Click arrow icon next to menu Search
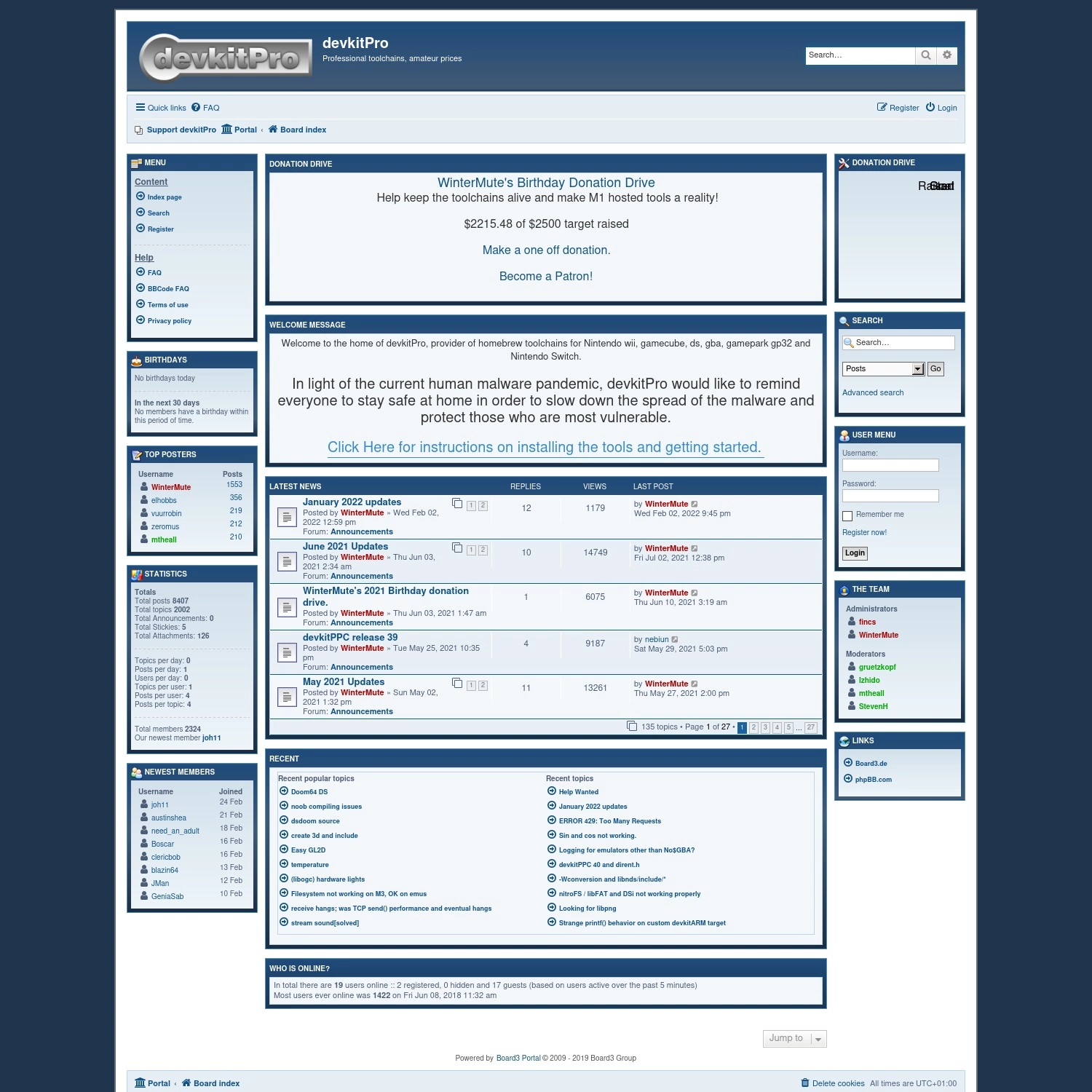Viewport: 1092px width, 1092px height. [141, 213]
